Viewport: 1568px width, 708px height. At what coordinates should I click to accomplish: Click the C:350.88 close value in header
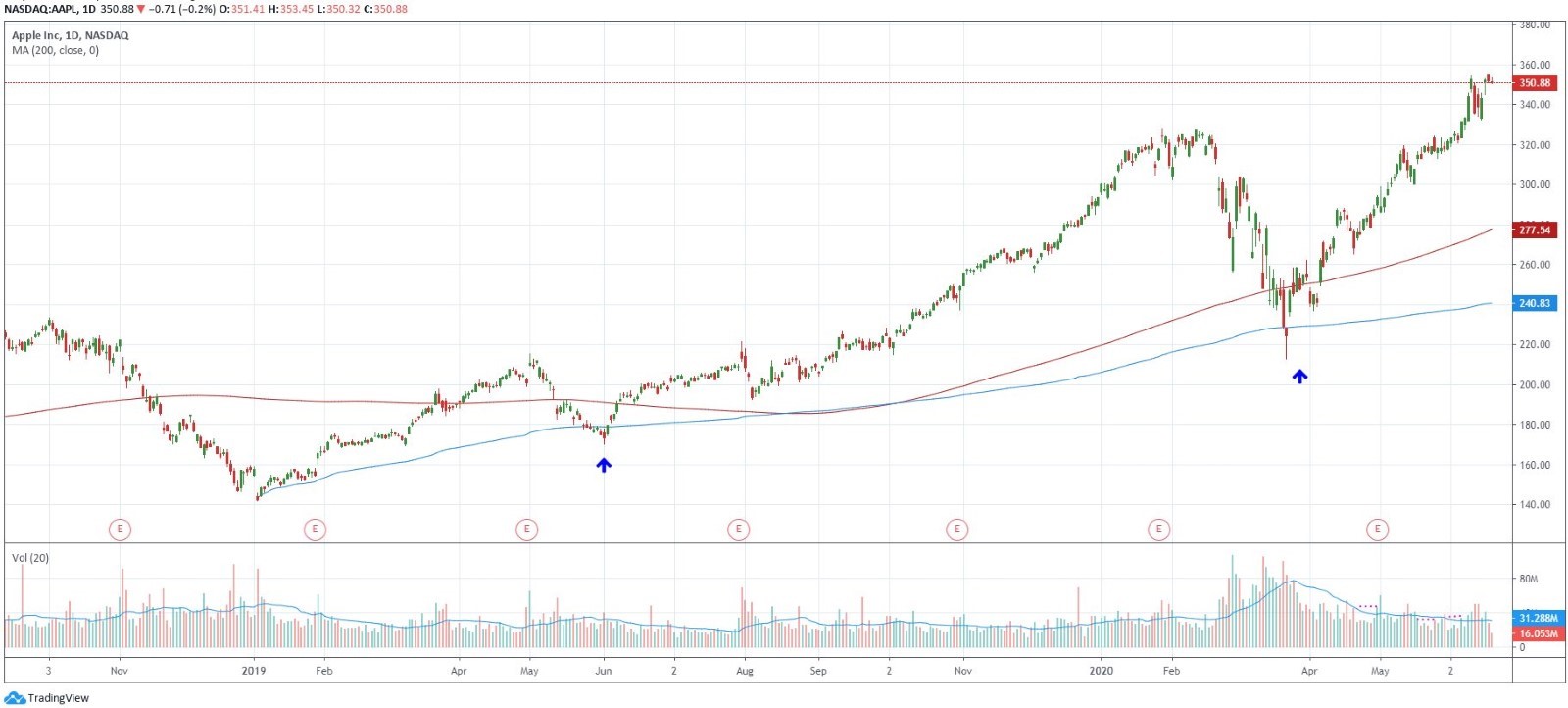coord(385,9)
